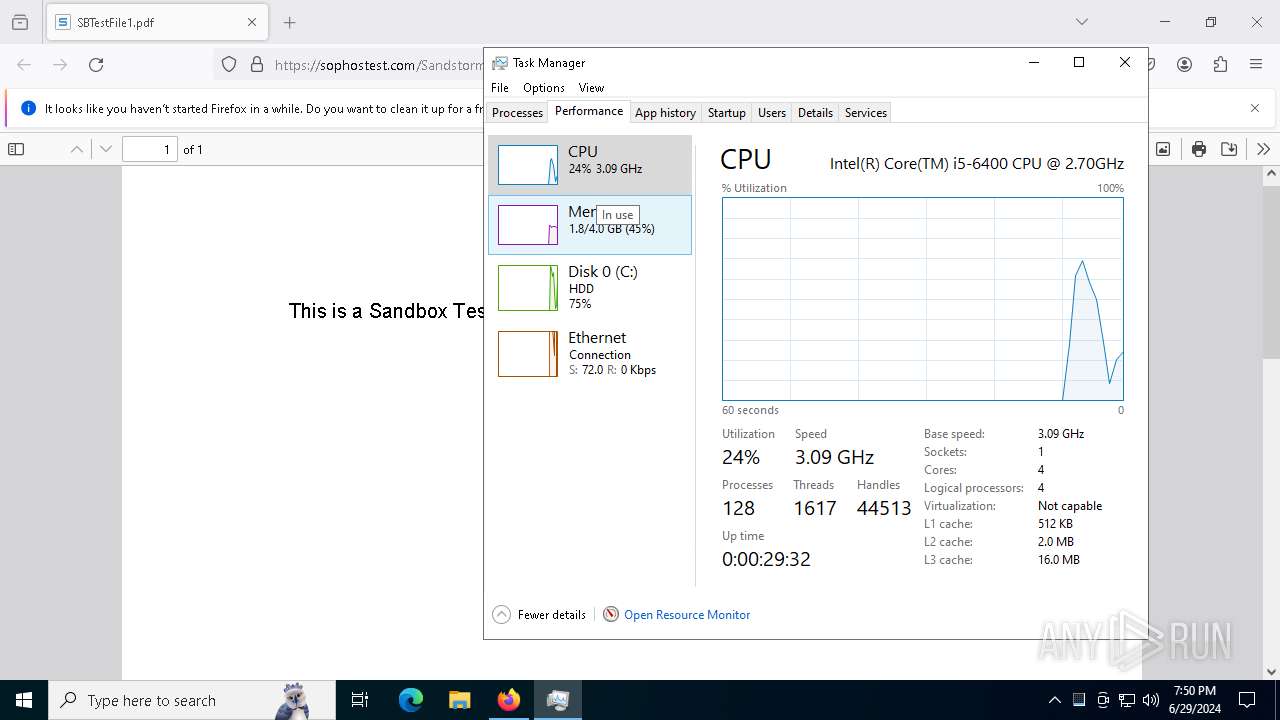Click Task Manager taskbar icon

558,700
